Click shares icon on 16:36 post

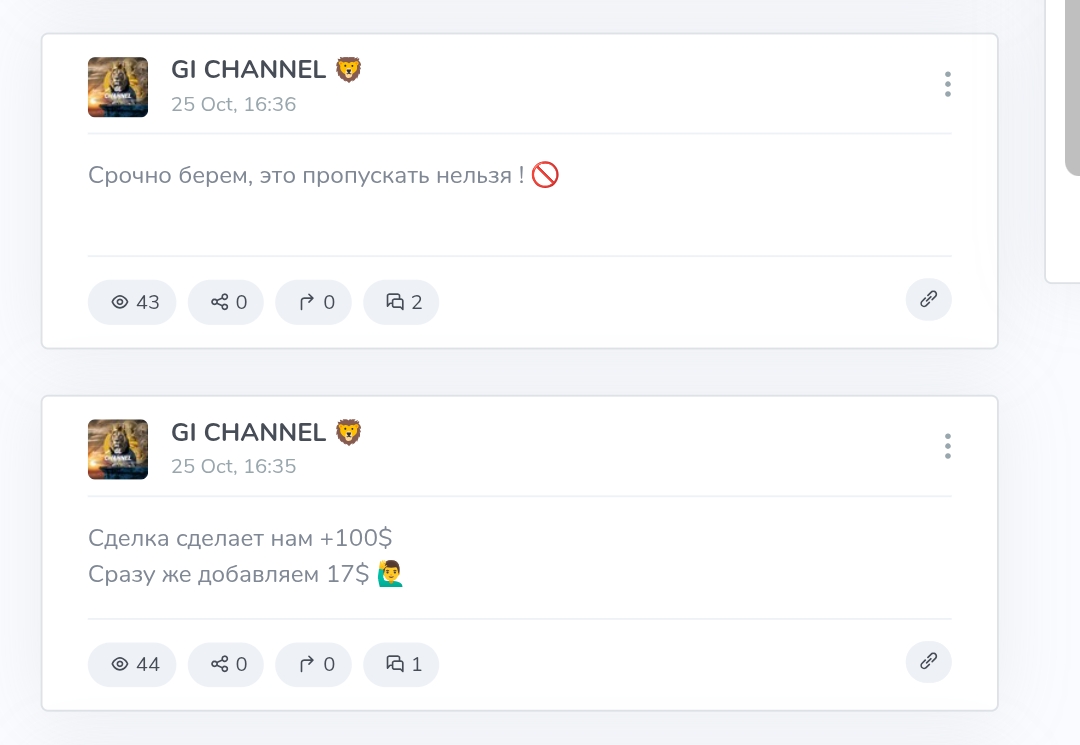coord(220,302)
